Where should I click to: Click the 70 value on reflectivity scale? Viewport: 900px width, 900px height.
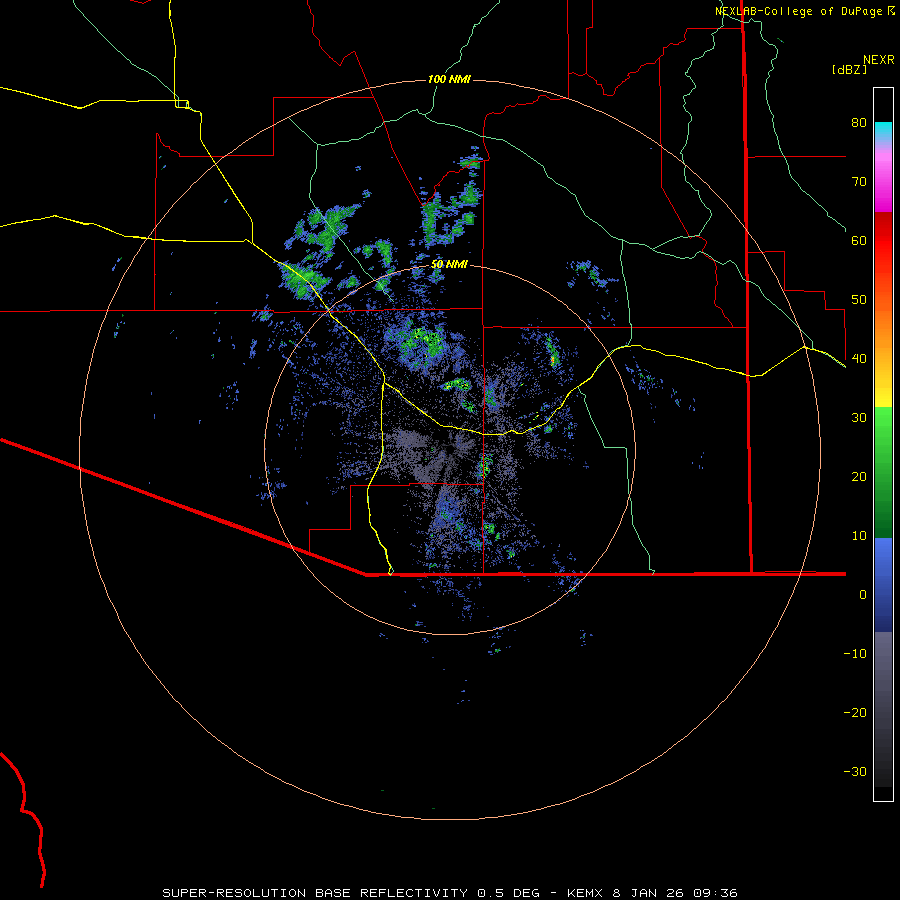(x=859, y=182)
